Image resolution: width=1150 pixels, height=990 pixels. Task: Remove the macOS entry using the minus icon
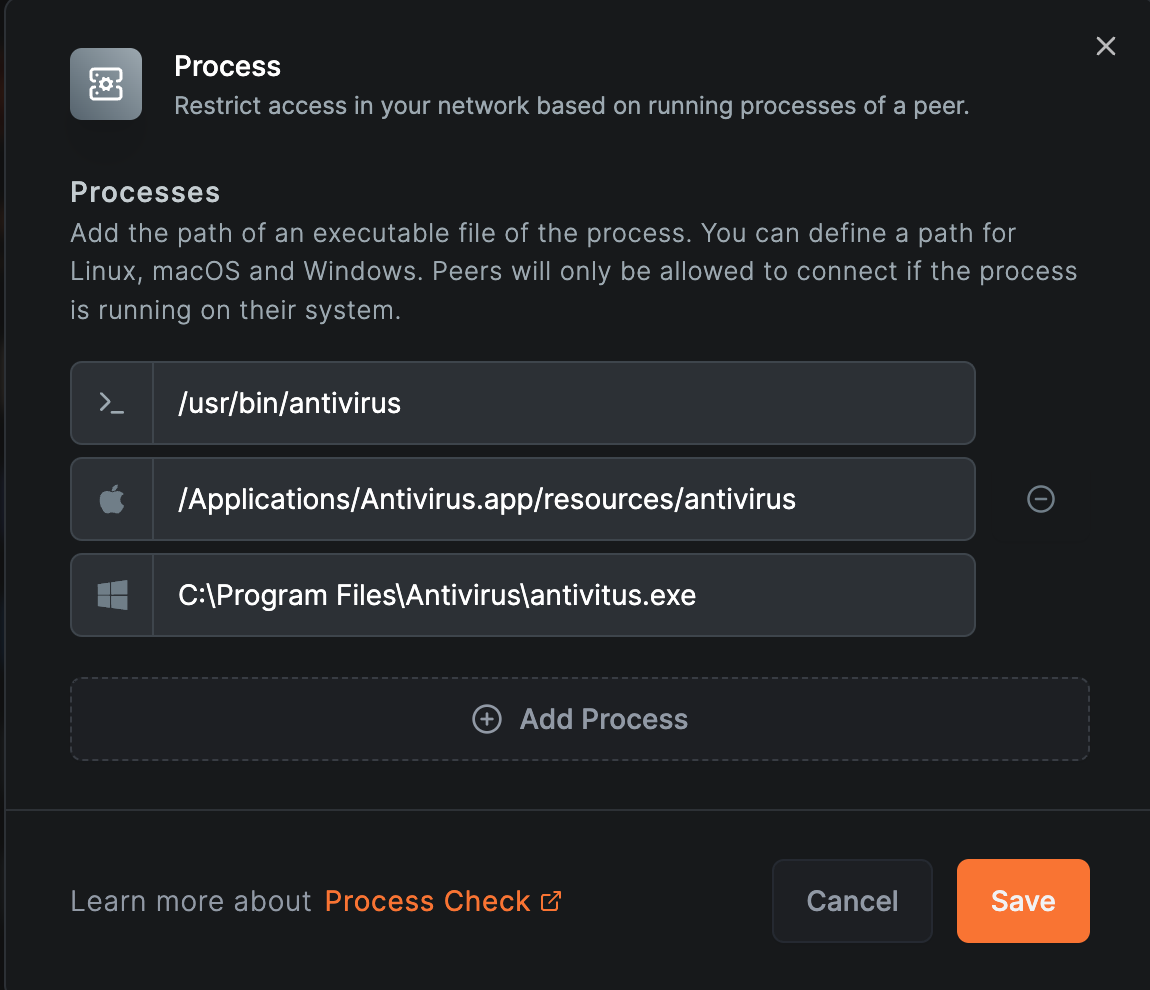click(x=1040, y=499)
